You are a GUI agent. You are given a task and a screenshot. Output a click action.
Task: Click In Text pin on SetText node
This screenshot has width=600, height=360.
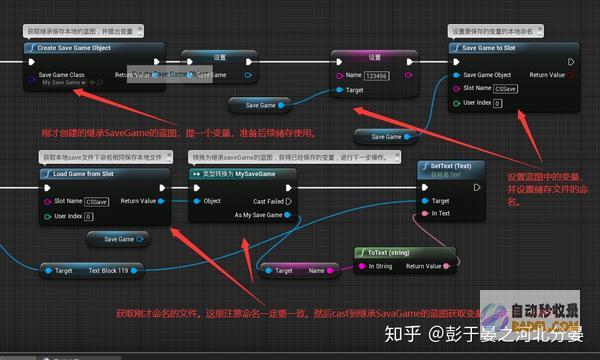[425, 213]
